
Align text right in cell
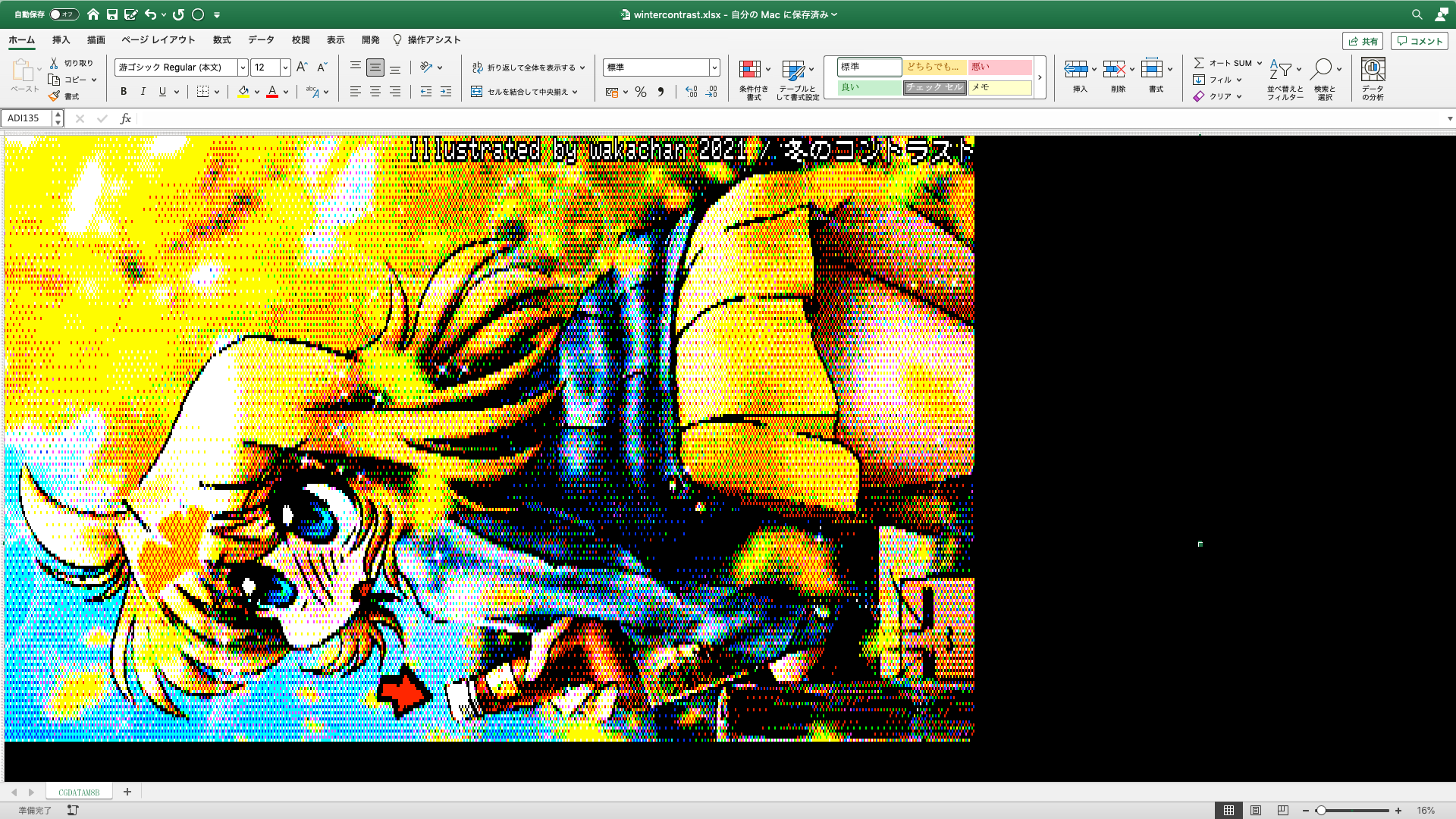(395, 92)
